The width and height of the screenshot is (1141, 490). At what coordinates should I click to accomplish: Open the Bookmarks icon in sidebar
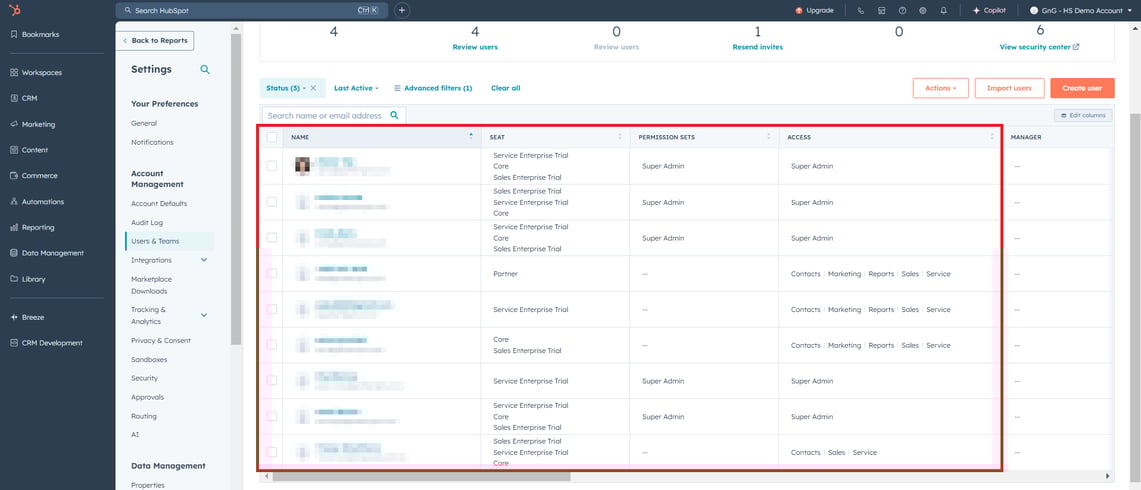tap(15, 34)
